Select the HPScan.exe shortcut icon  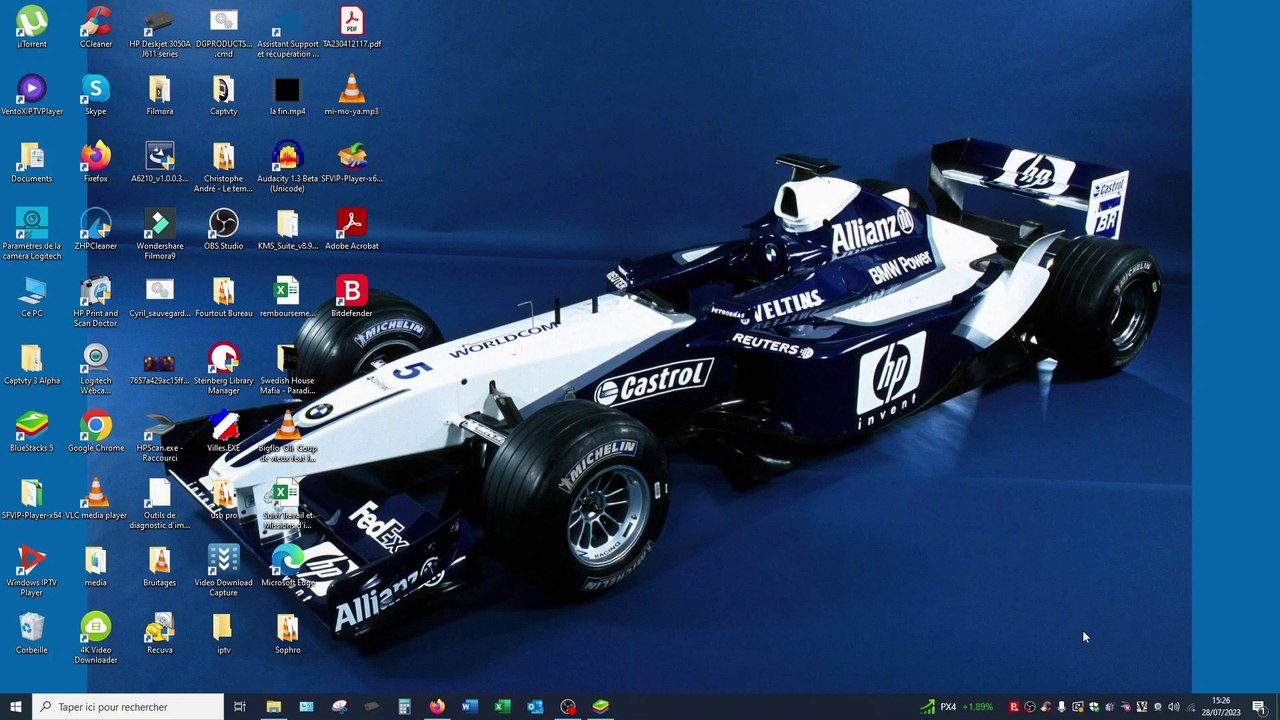(160, 436)
